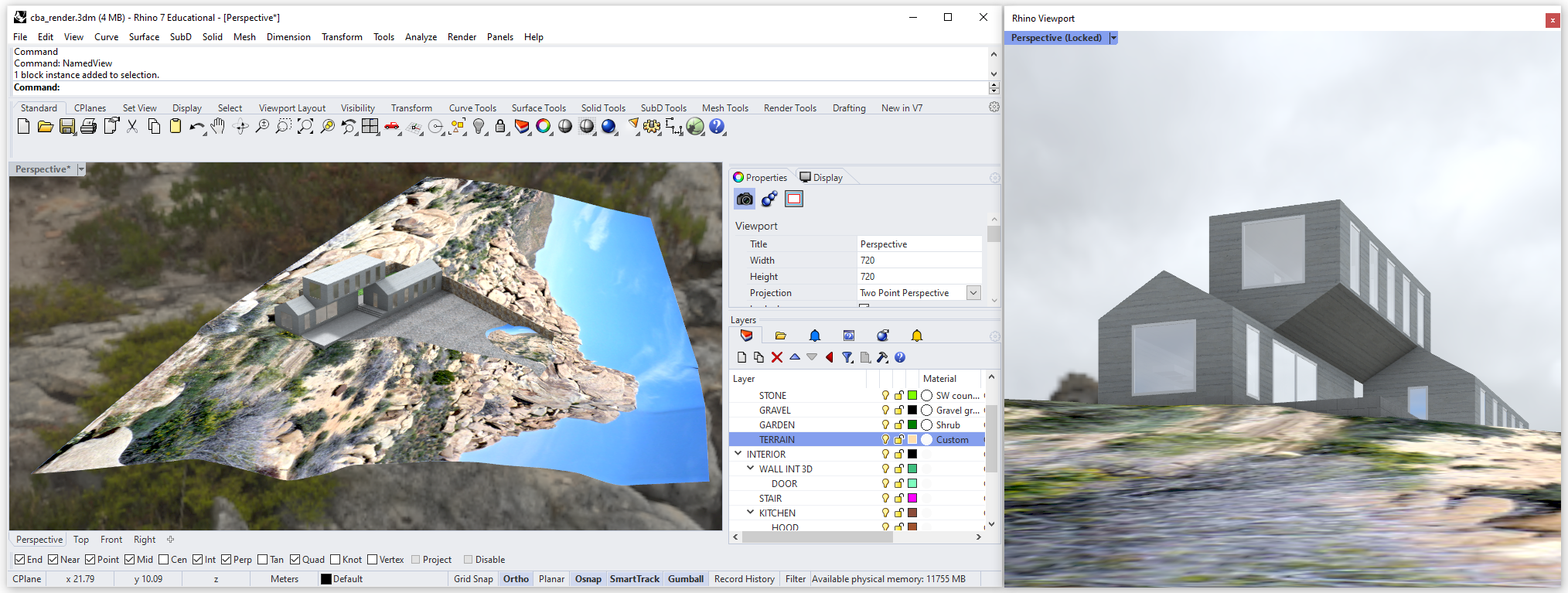The height and width of the screenshot is (593, 1568).
Task: Open the 4-viewport layout icon
Action: [370, 127]
